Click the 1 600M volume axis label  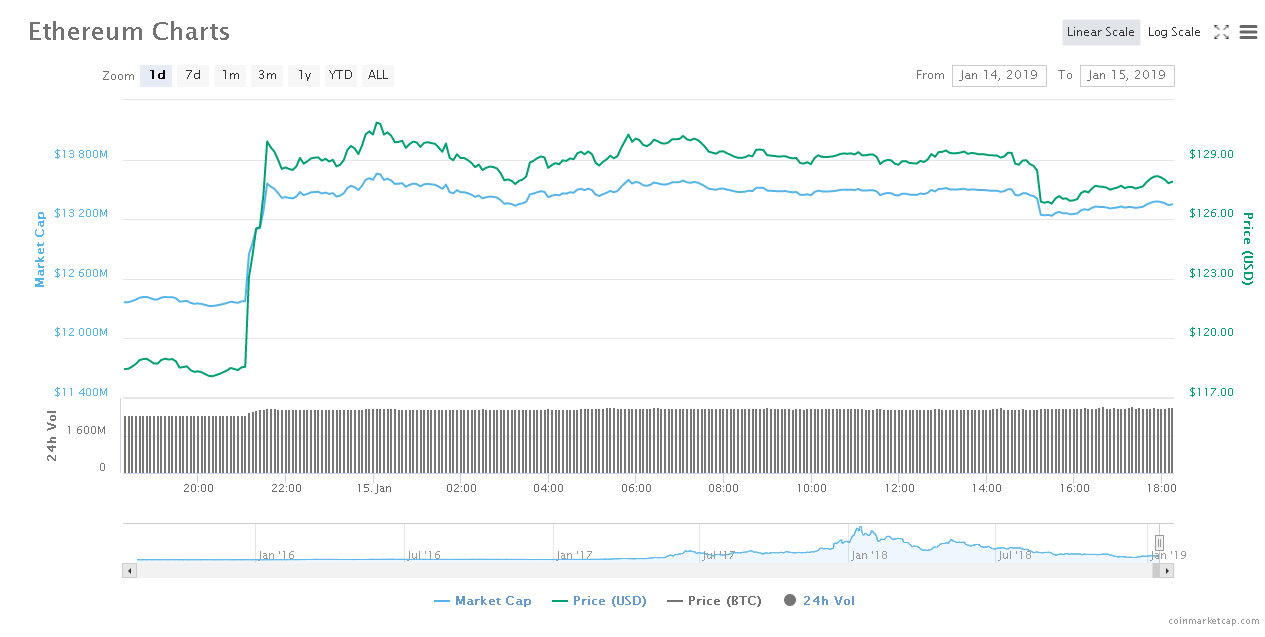point(88,430)
